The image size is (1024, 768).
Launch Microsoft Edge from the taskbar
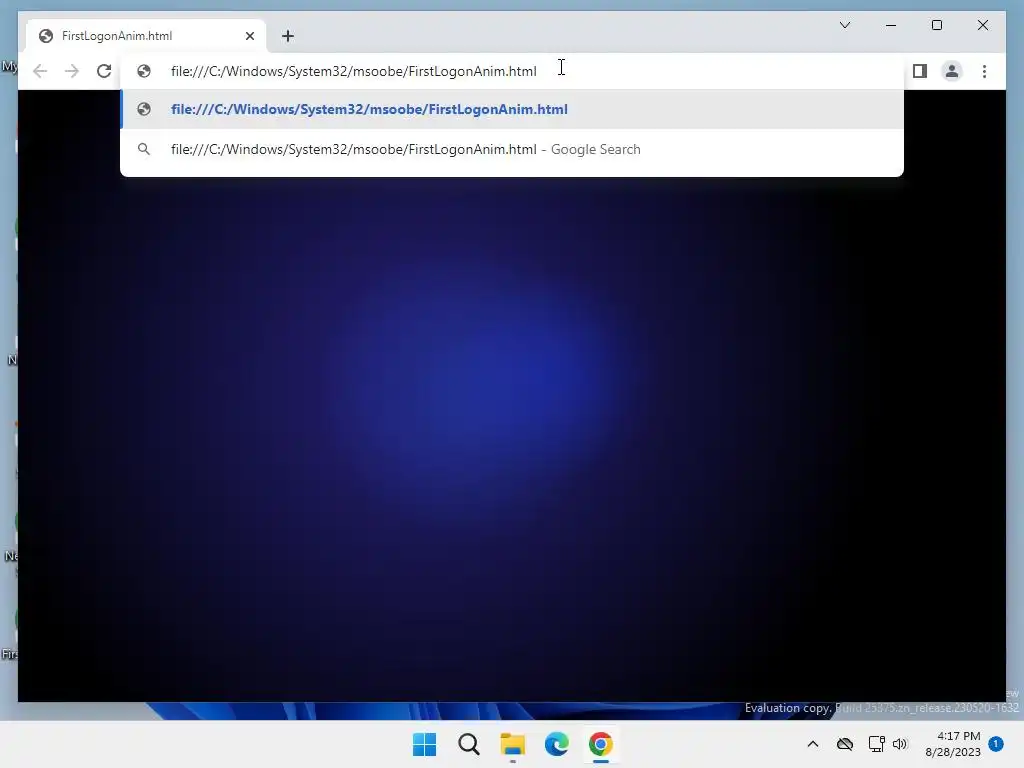click(556, 744)
